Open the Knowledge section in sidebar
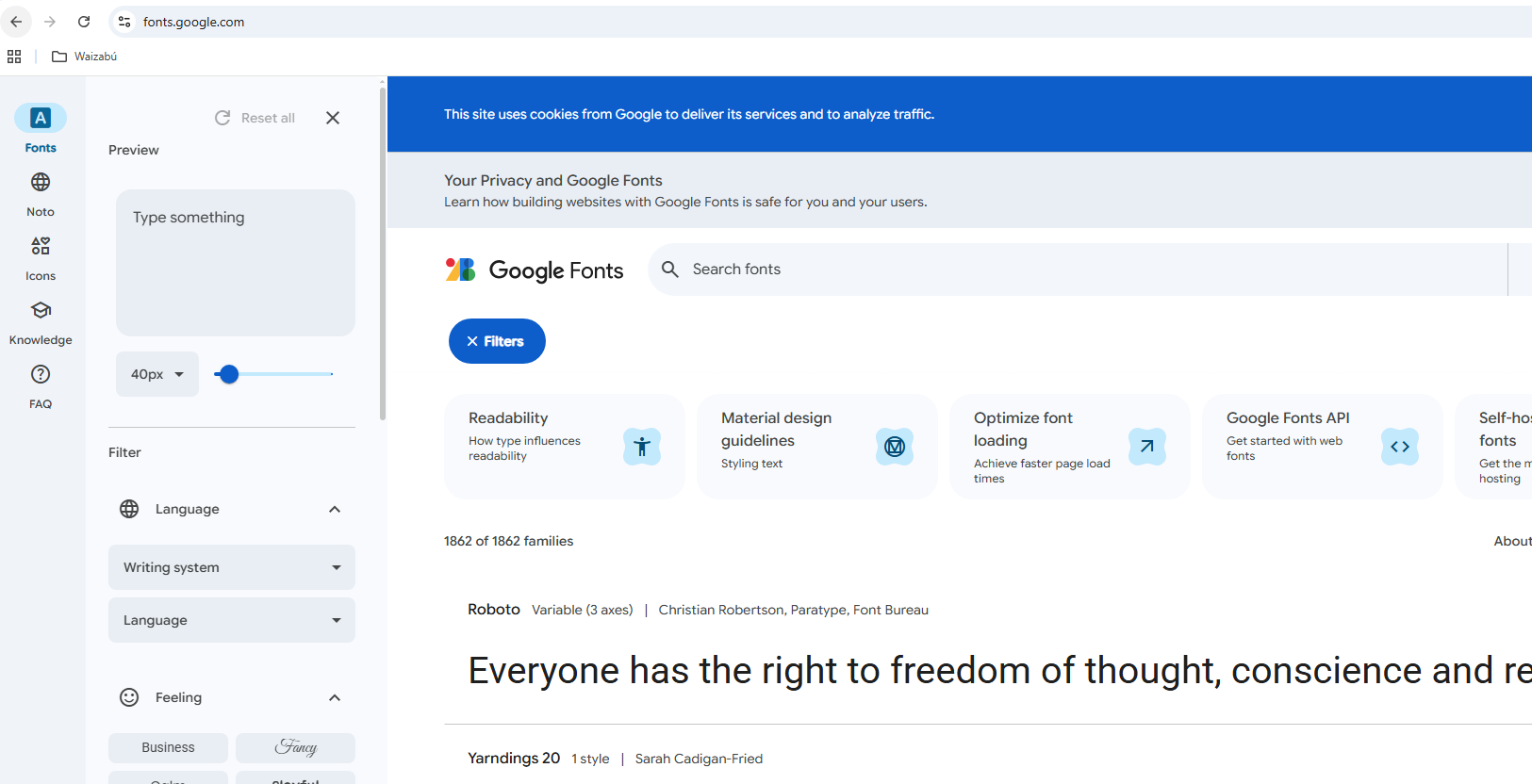This screenshot has width=1532, height=784. [x=41, y=321]
